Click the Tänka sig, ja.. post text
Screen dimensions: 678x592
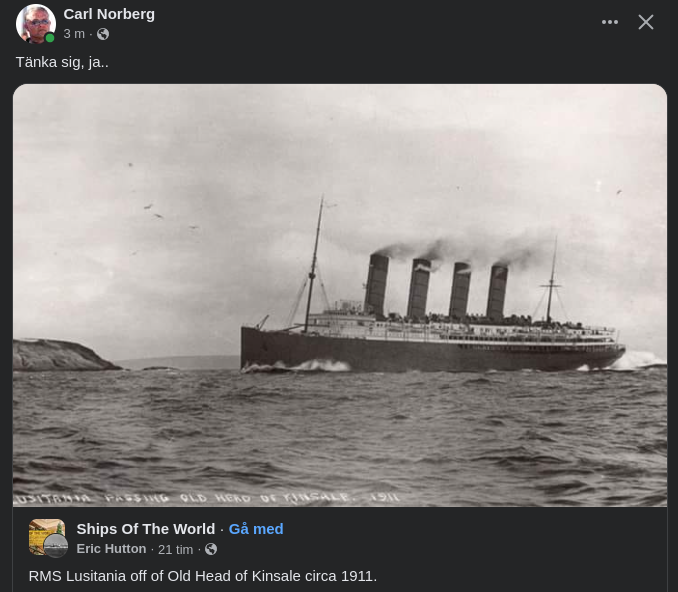(62, 62)
